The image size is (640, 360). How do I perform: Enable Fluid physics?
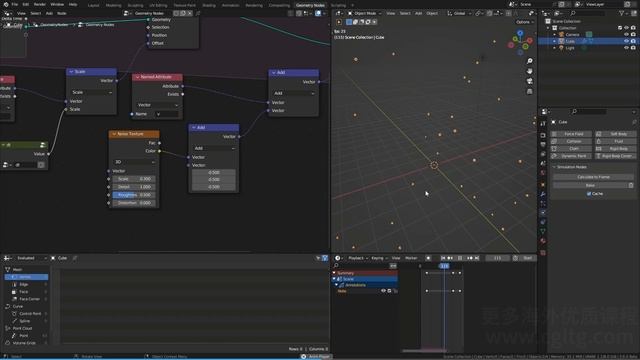616,141
